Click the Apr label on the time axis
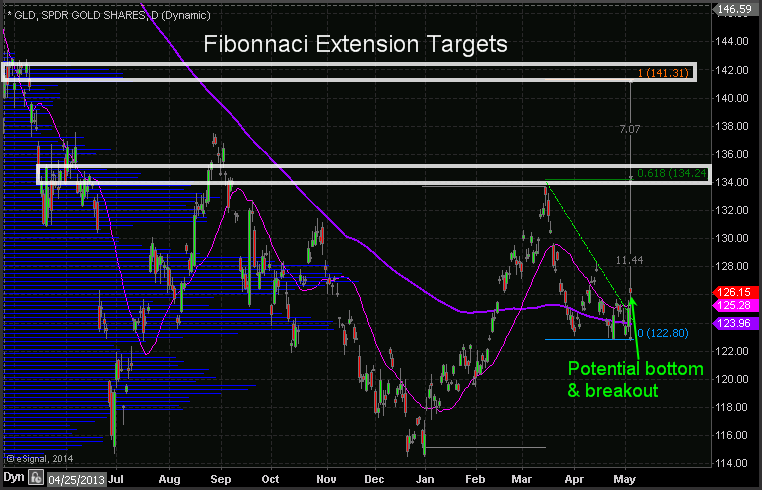Viewport: 762px width, 490px height. (x=574, y=479)
